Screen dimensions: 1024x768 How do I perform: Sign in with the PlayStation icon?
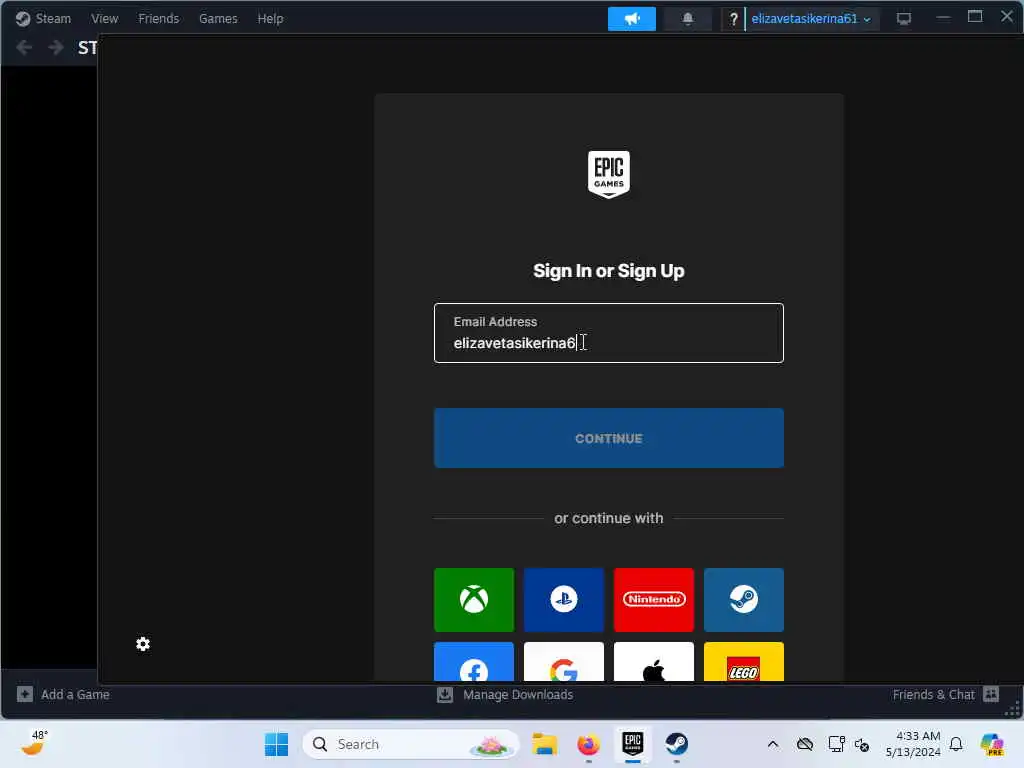(x=564, y=600)
